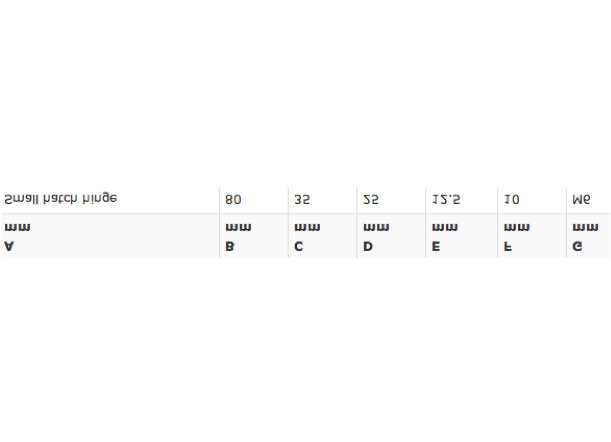
Task: Click column header letter G
Action: pos(577,246)
